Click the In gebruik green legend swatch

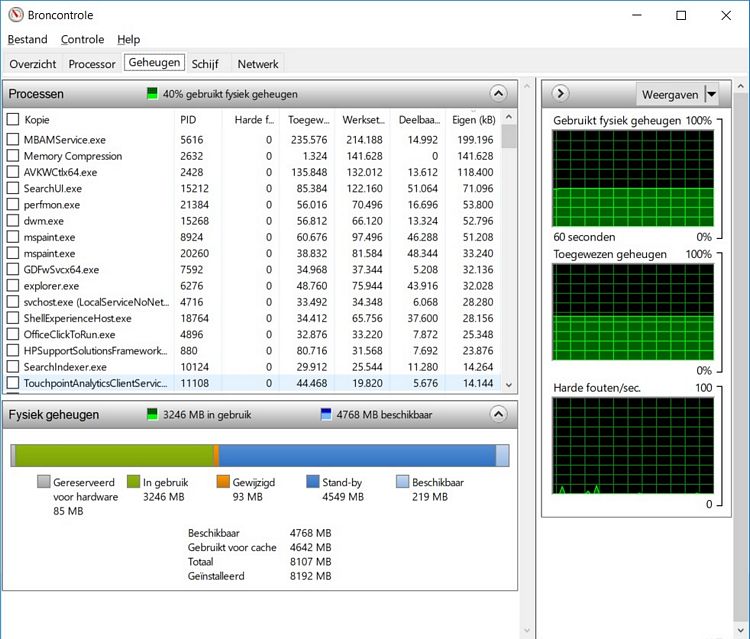pos(133,482)
